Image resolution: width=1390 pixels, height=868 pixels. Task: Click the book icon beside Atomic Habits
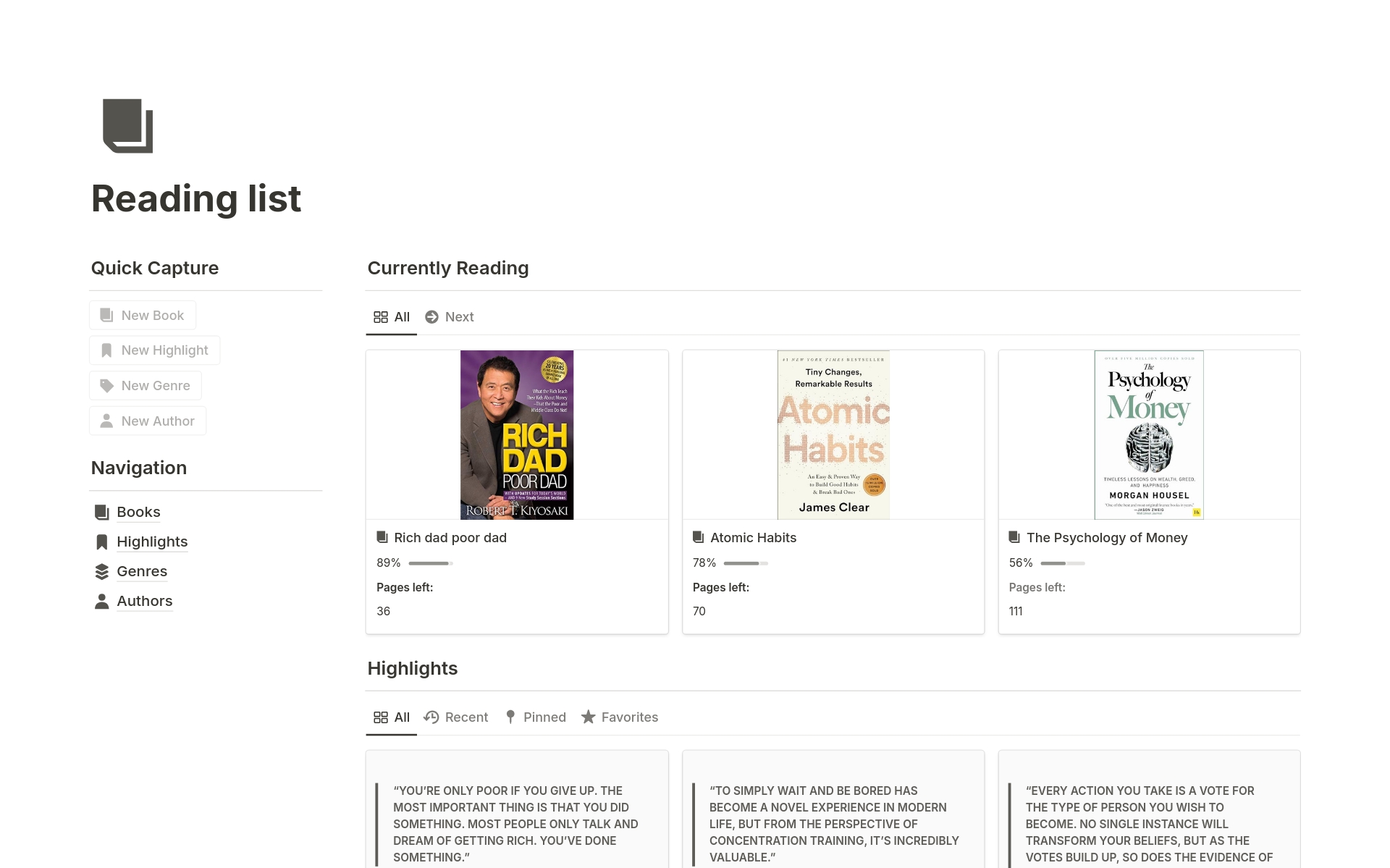699,537
